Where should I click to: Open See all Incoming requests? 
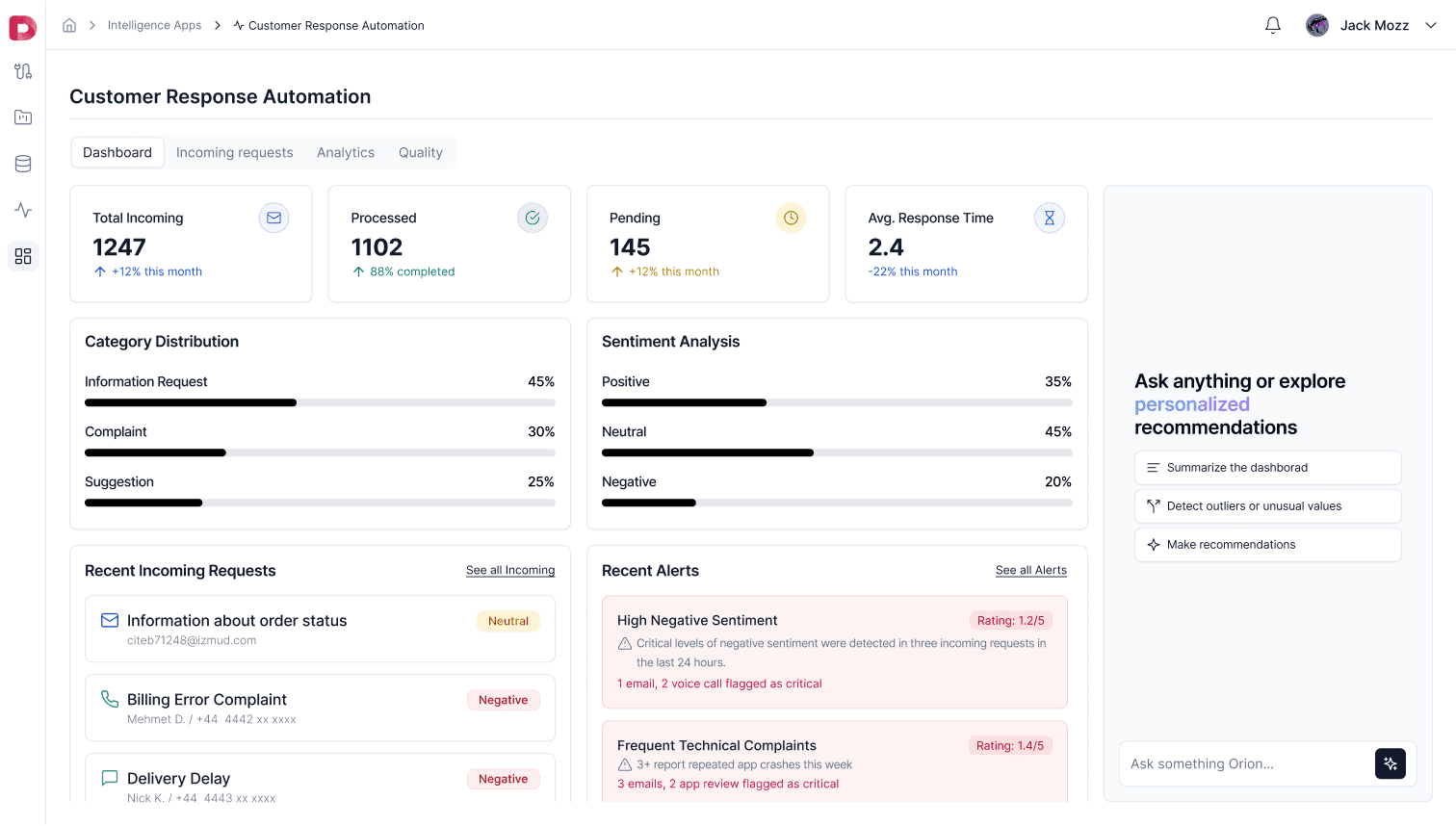[509, 570]
